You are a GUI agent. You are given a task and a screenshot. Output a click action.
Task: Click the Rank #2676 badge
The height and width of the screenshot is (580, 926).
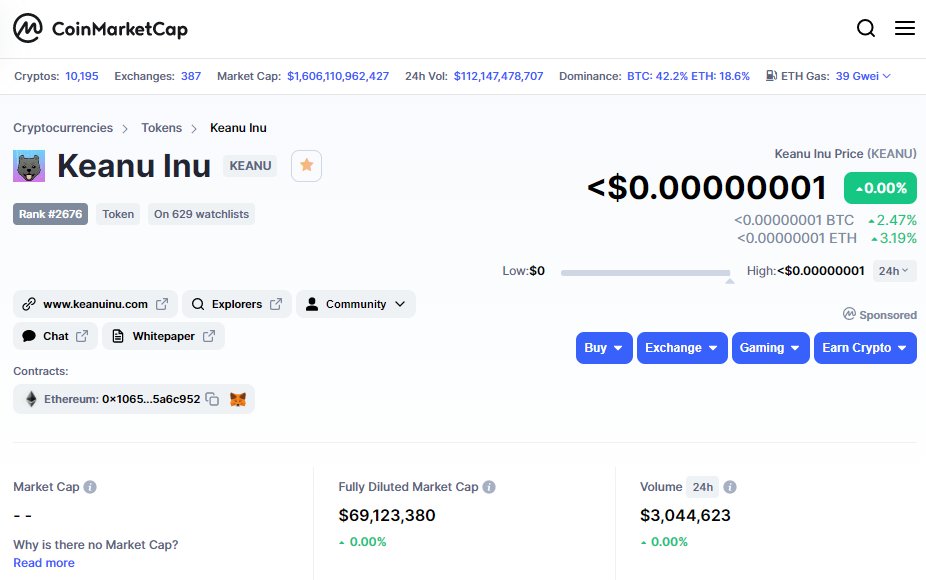[x=50, y=214]
